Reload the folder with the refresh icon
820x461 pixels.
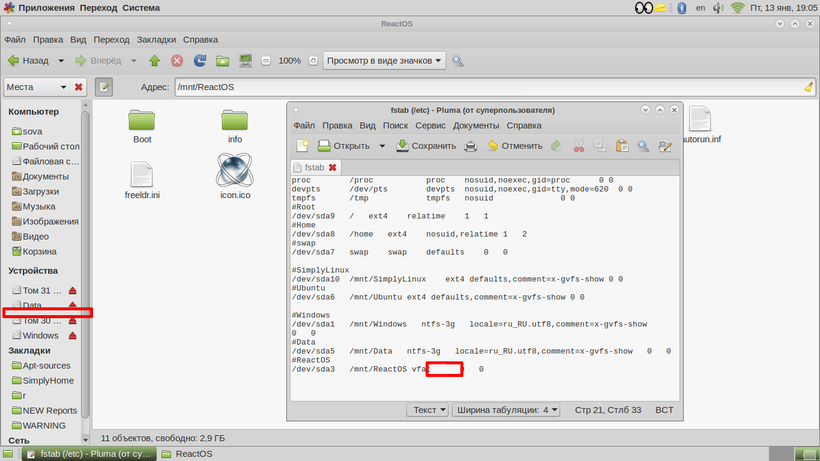point(200,61)
